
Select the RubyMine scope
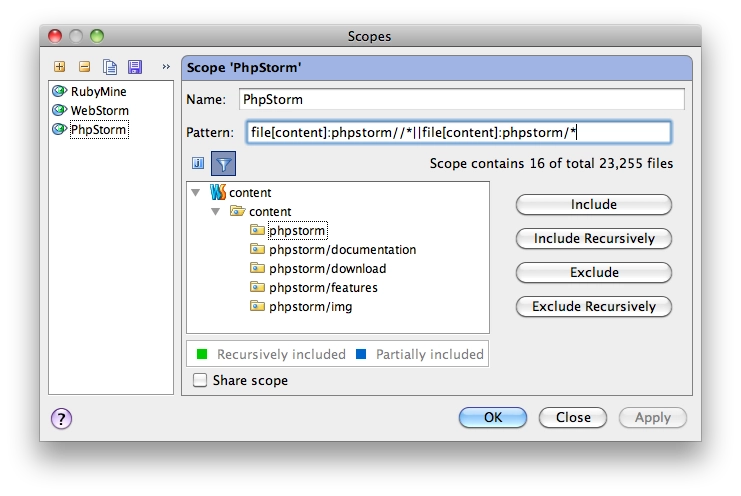(x=98, y=91)
